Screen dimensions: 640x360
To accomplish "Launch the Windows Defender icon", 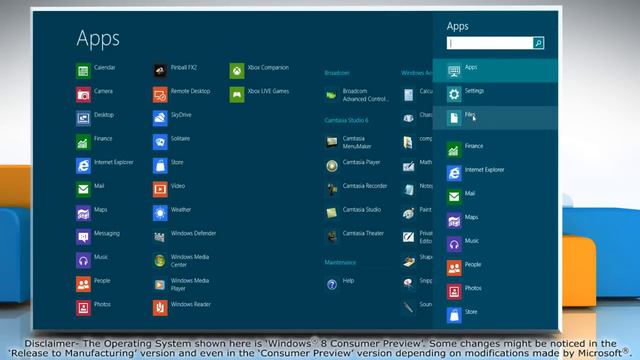I will pyautogui.click(x=160, y=237).
